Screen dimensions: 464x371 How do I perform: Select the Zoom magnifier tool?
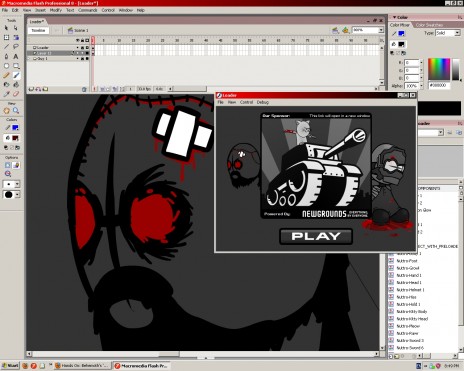16,110
